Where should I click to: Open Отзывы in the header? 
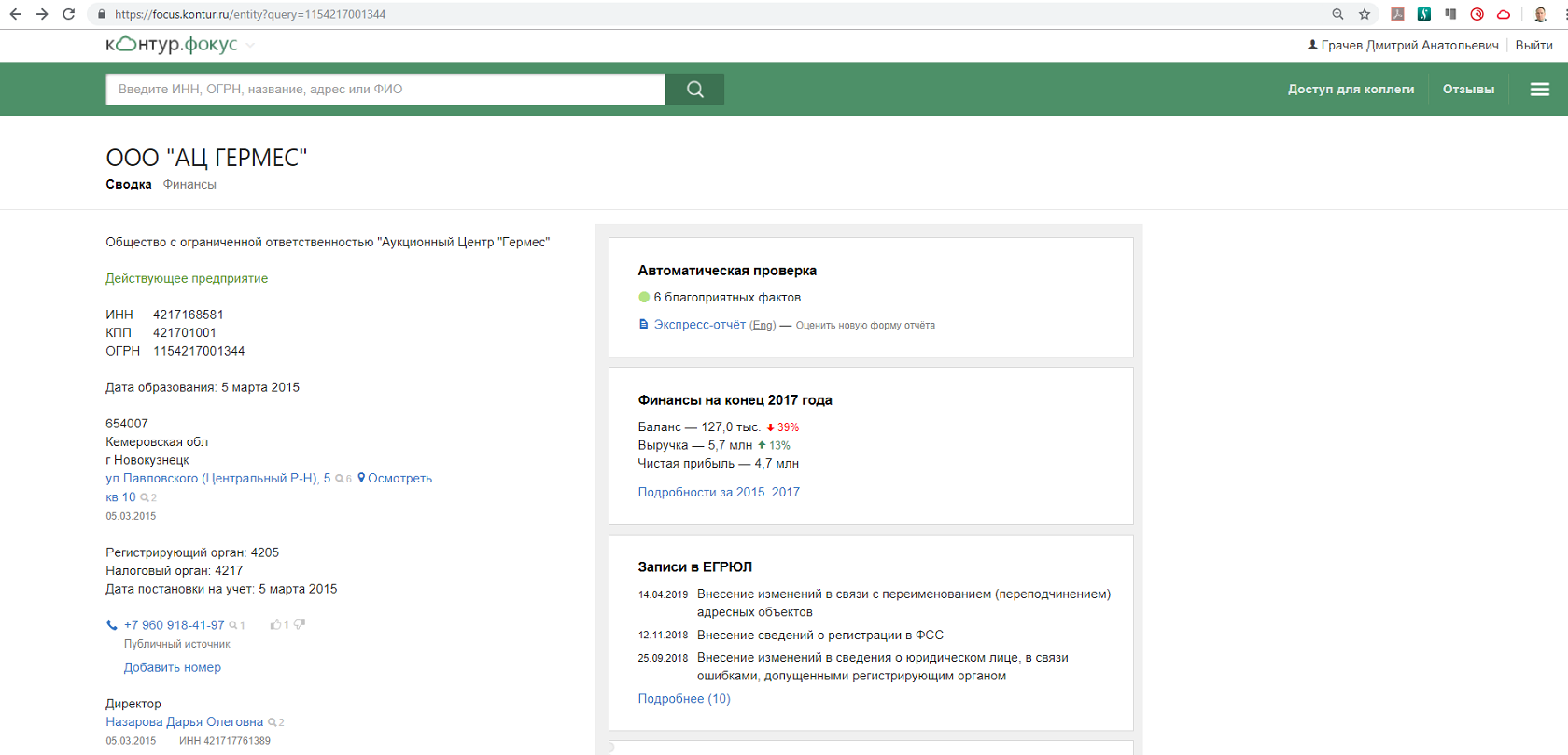pyautogui.click(x=1468, y=90)
